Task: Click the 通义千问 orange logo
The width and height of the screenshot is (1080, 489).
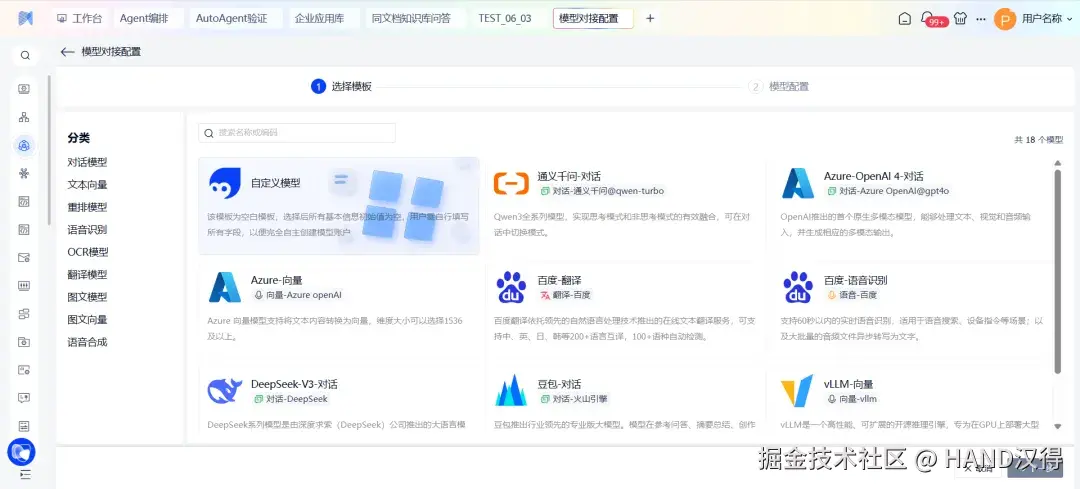Action: click(x=511, y=183)
